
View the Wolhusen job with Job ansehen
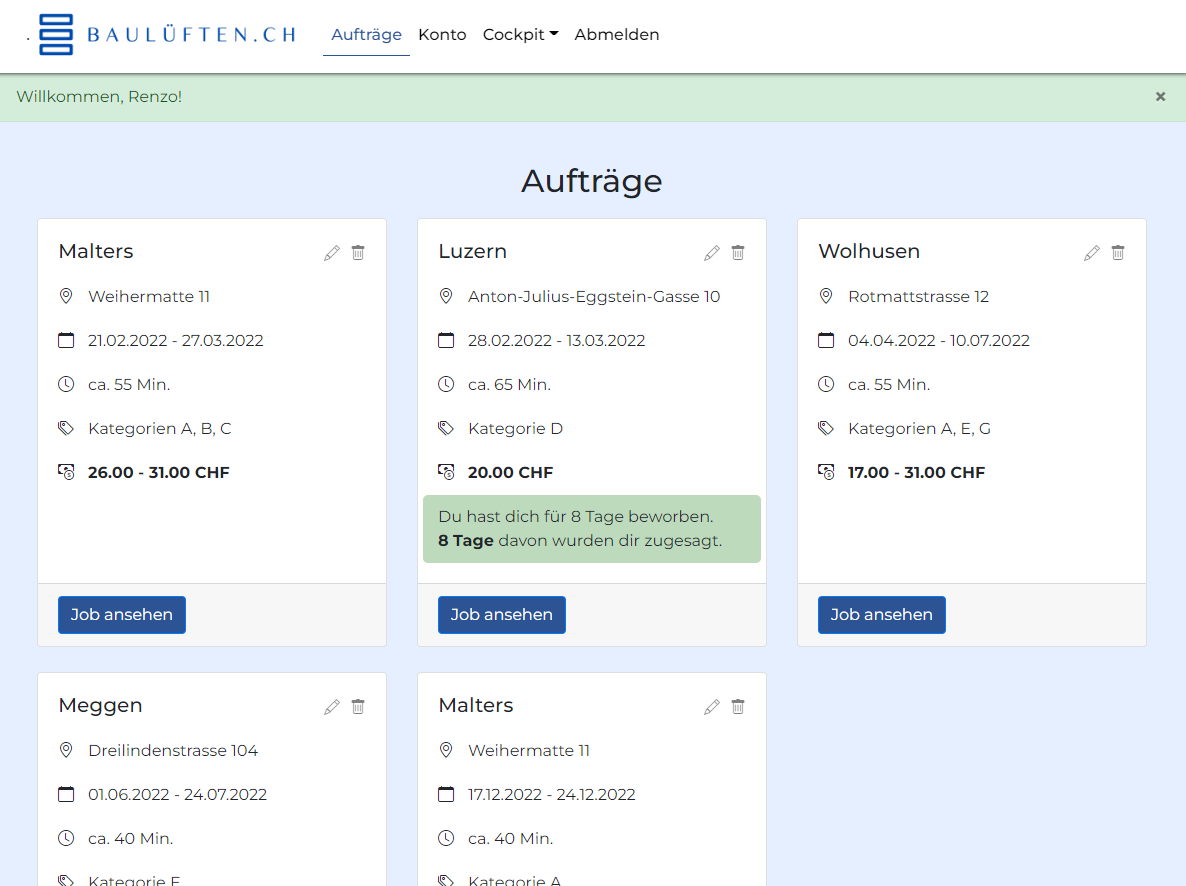click(x=881, y=615)
